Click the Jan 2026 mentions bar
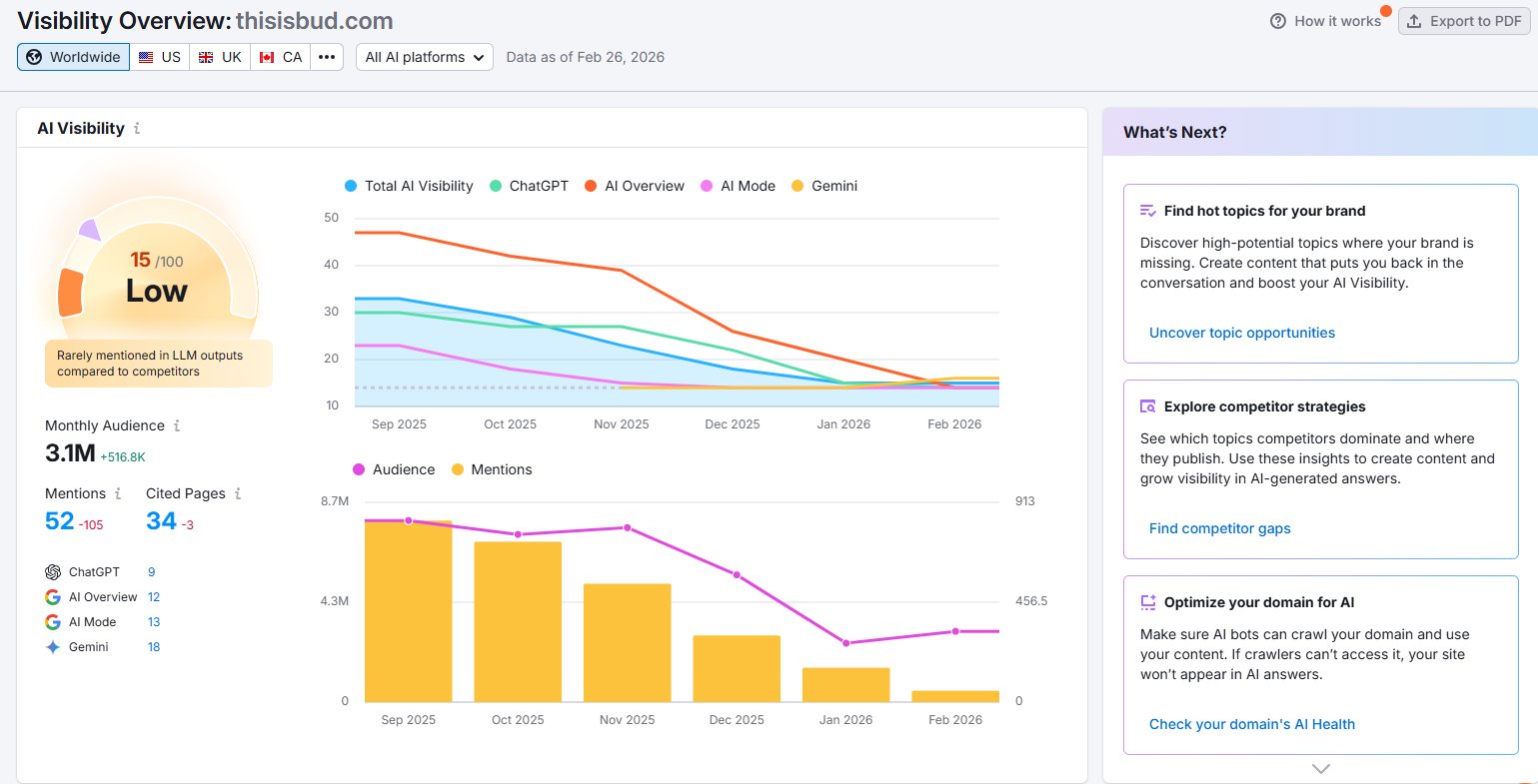The width and height of the screenshot is (1538, 784). tap(845, 685)
